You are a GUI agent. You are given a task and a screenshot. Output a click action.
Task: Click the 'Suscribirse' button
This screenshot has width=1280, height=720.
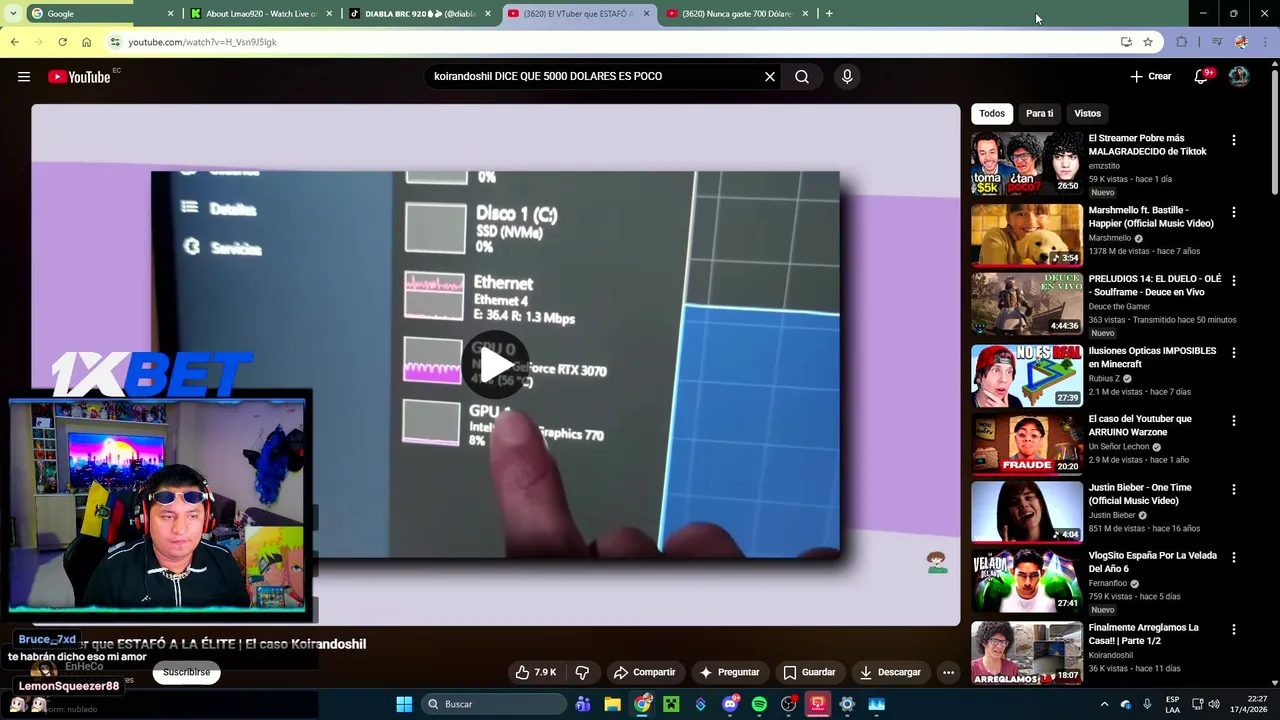coord(186,672)
